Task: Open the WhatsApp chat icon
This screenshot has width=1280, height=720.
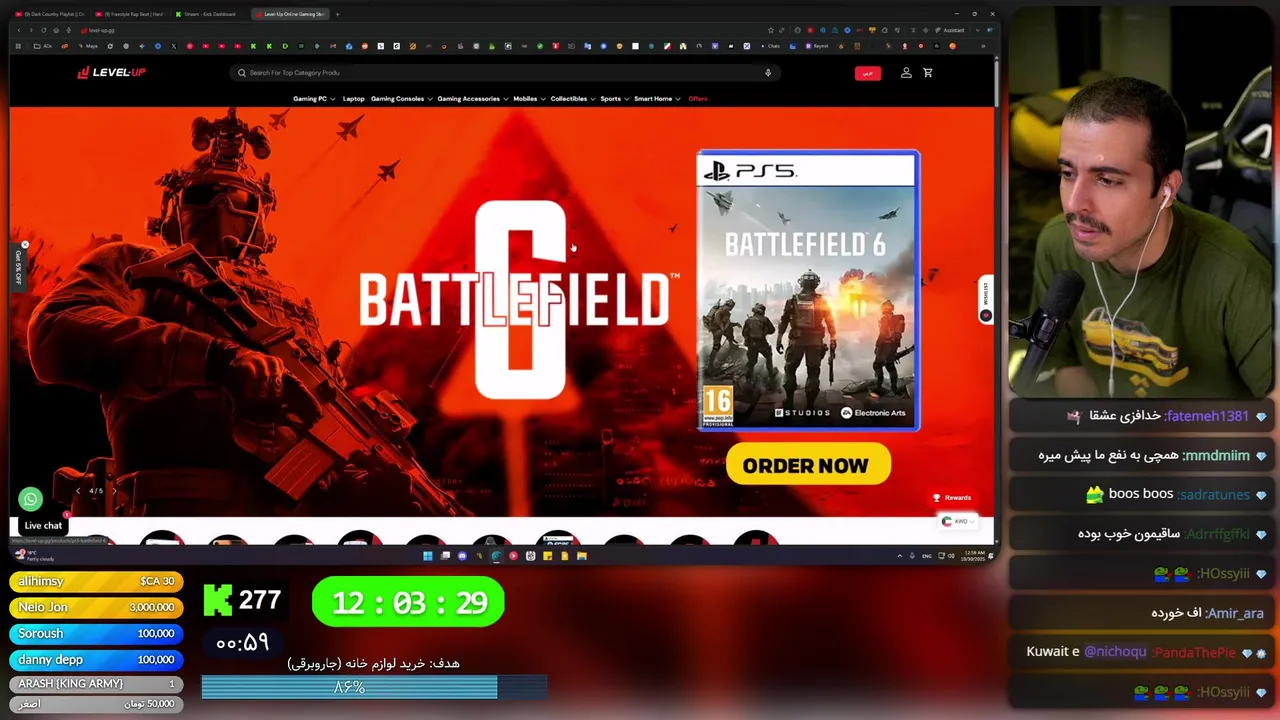Action: (30, 498)
